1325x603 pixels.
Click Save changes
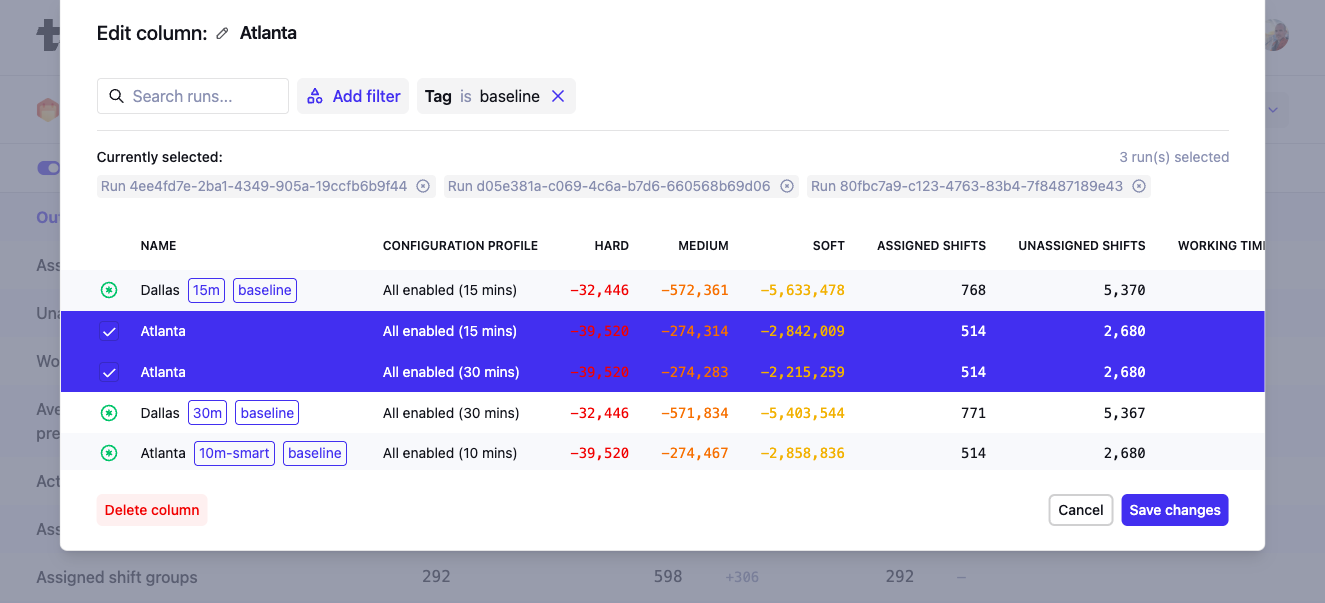pyautogui.click(x=1174, y=509)
